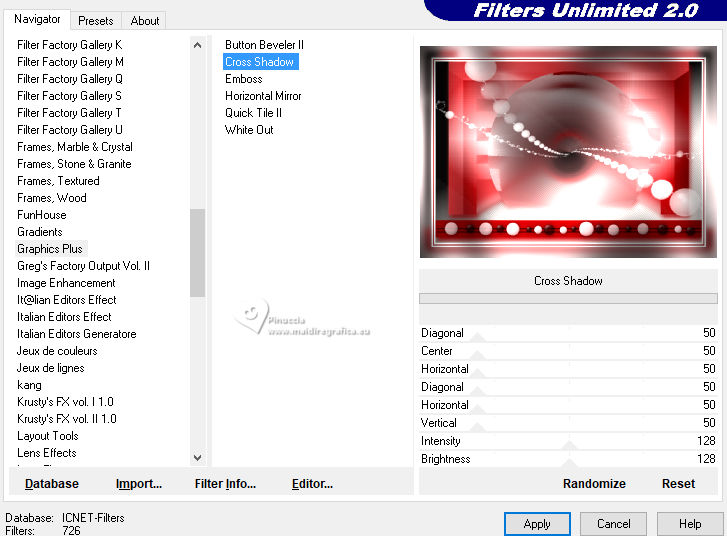Select Filter Factory Gallery U category
727x536 pixels.
70,130
